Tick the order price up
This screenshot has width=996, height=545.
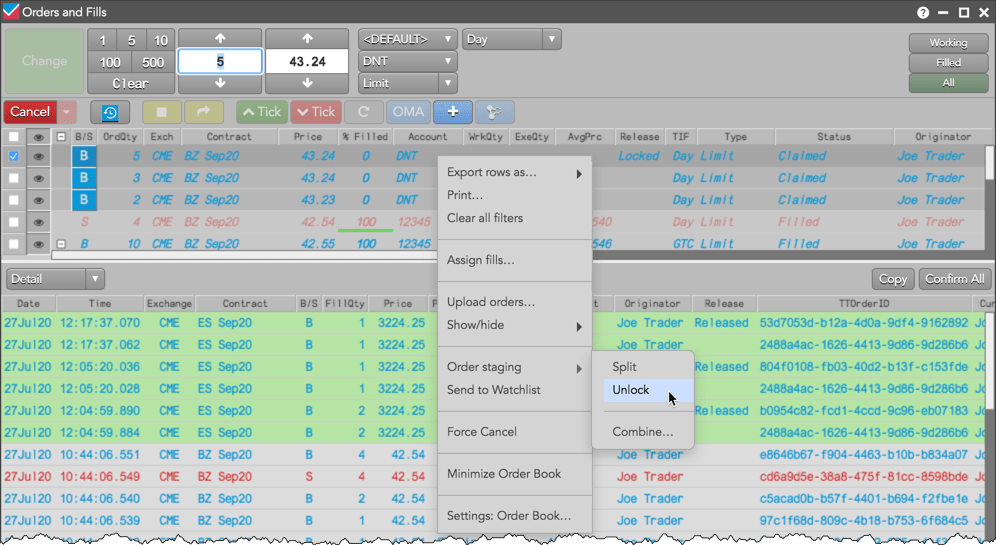tap(262, 112)
